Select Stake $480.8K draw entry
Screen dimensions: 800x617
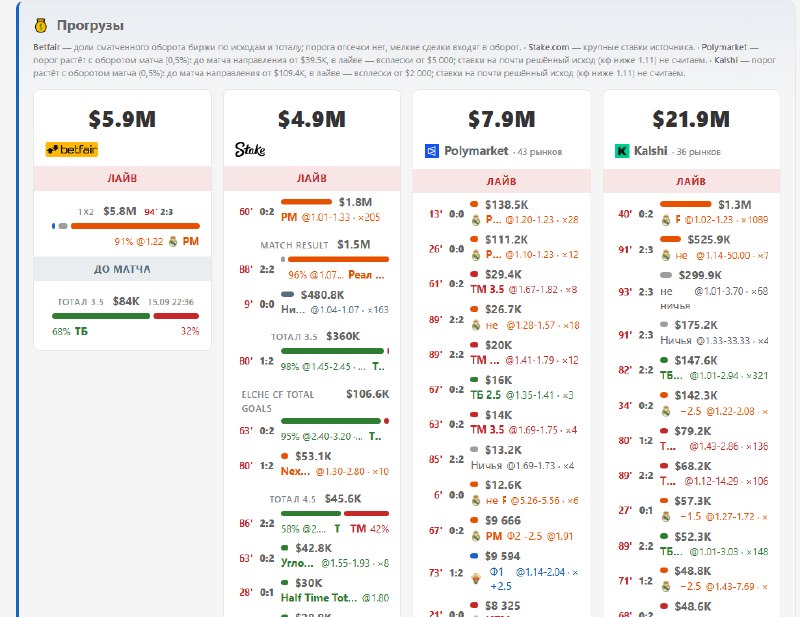pos(312,302)
